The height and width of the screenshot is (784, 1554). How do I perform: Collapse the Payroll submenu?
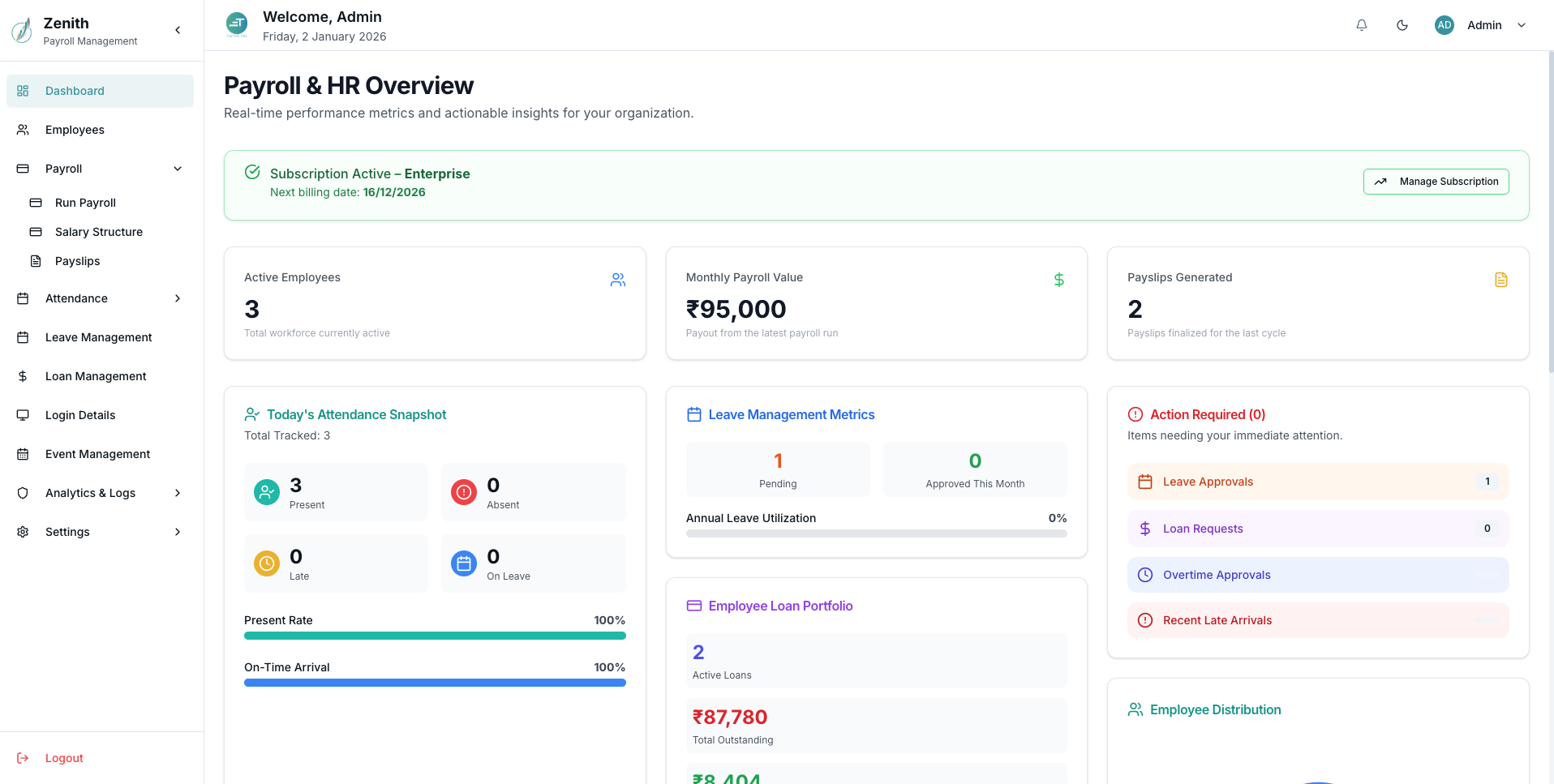pos(178,169)
